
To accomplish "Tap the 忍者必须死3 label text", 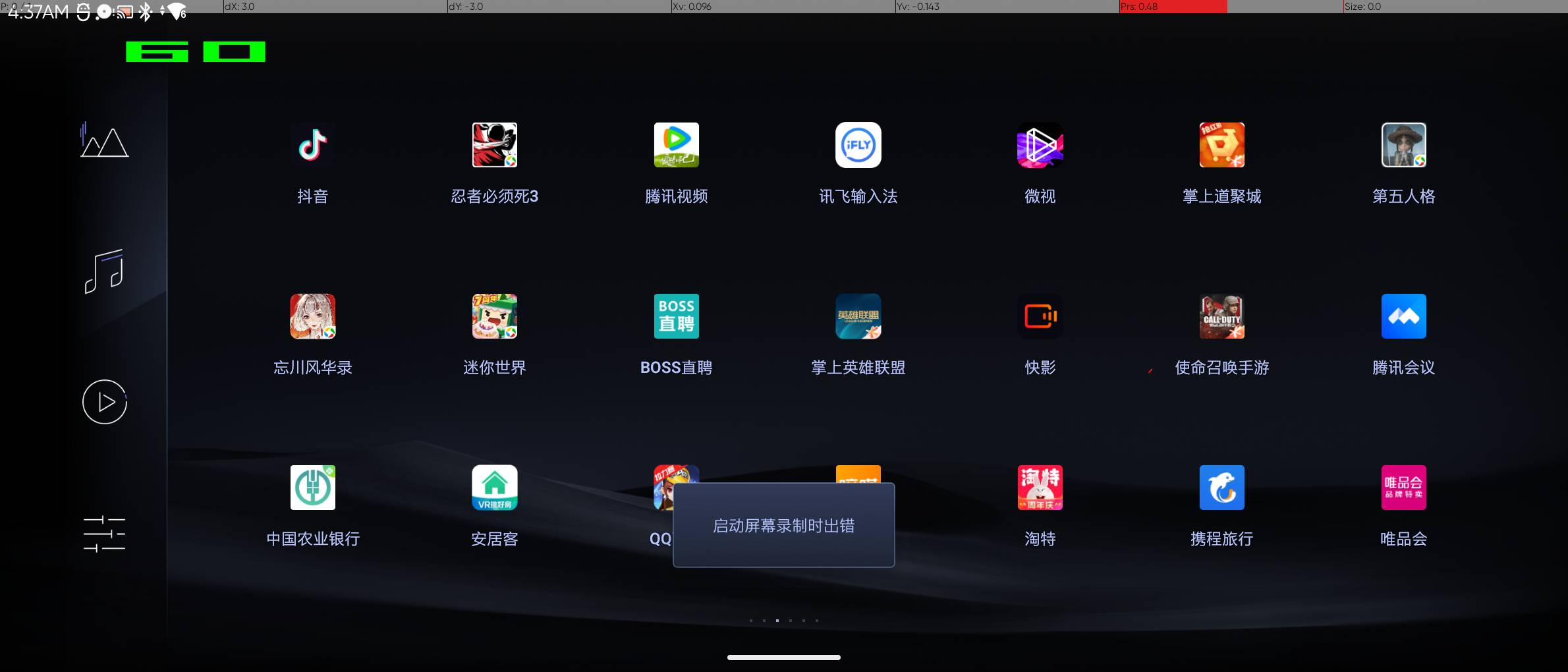I will coord(495,196).
